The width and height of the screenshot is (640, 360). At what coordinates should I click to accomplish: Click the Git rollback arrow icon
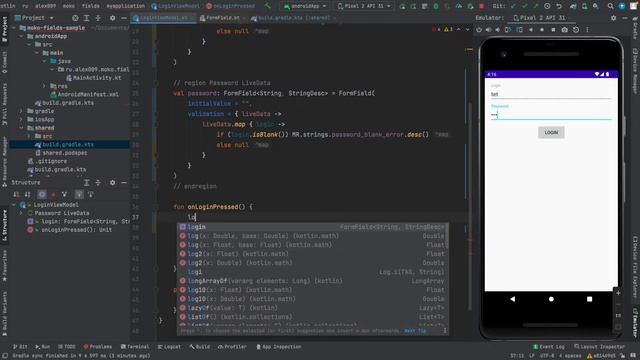tap(559, 6)
